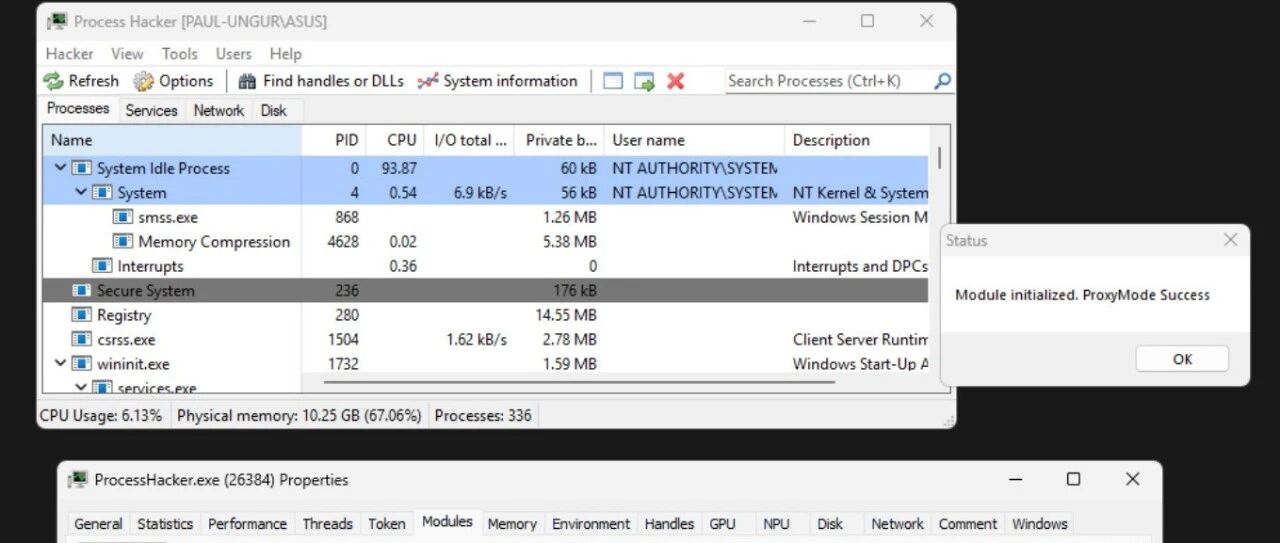
Task: Select the Registry process icon
Action: point(81,315)
